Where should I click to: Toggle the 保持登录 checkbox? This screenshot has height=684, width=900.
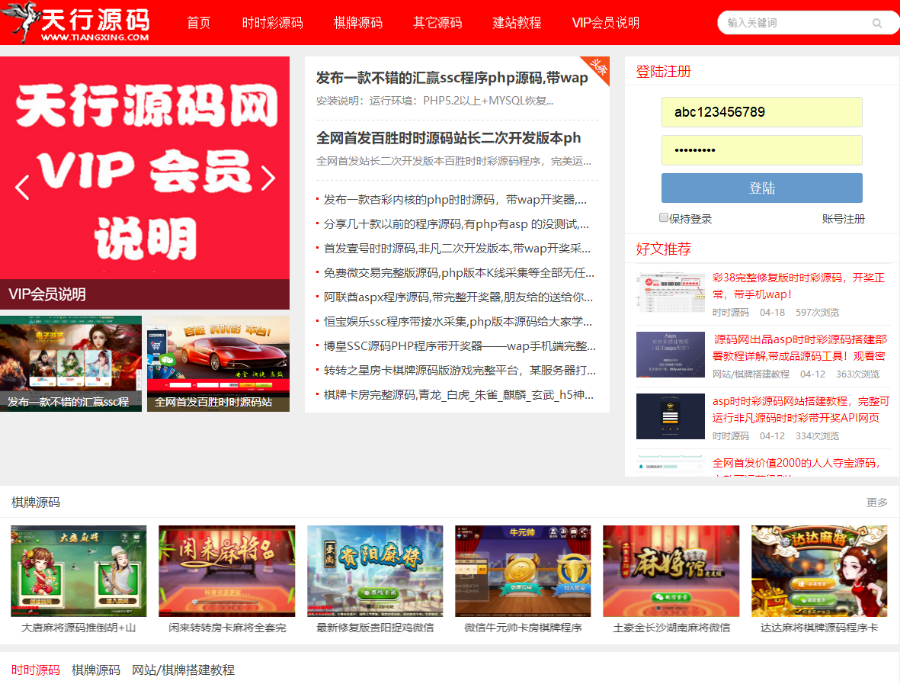(664, 218)
